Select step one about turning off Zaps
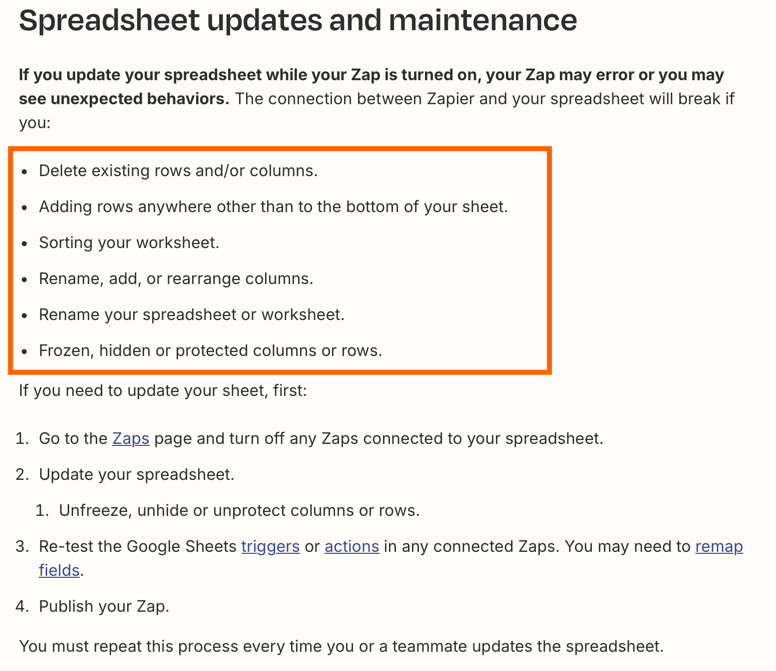Screen dimensions: 776x671 pyautogui.click(x=321, y=438)
